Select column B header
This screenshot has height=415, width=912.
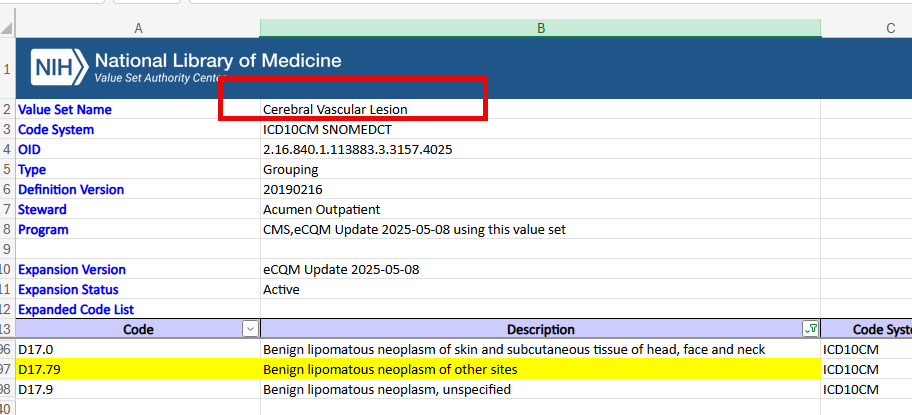pos(540,28)
